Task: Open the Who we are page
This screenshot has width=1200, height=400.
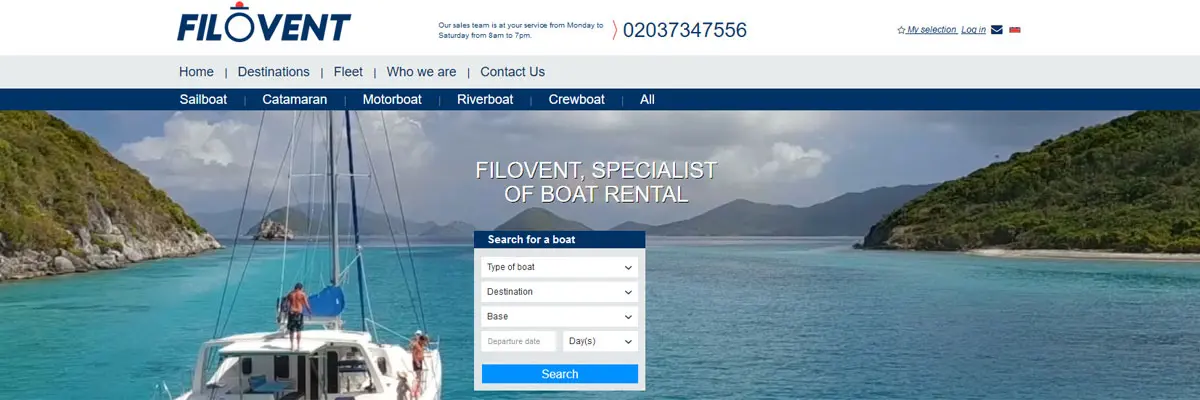Action: (x=421, y=72)
